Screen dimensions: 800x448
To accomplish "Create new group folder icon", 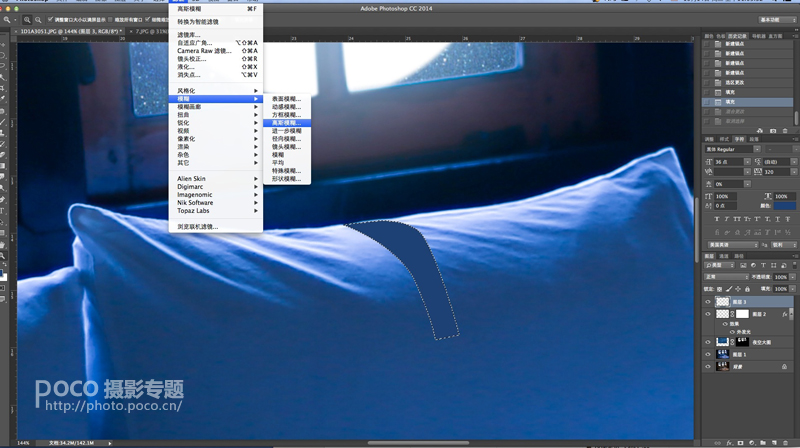I will [763, 443].
